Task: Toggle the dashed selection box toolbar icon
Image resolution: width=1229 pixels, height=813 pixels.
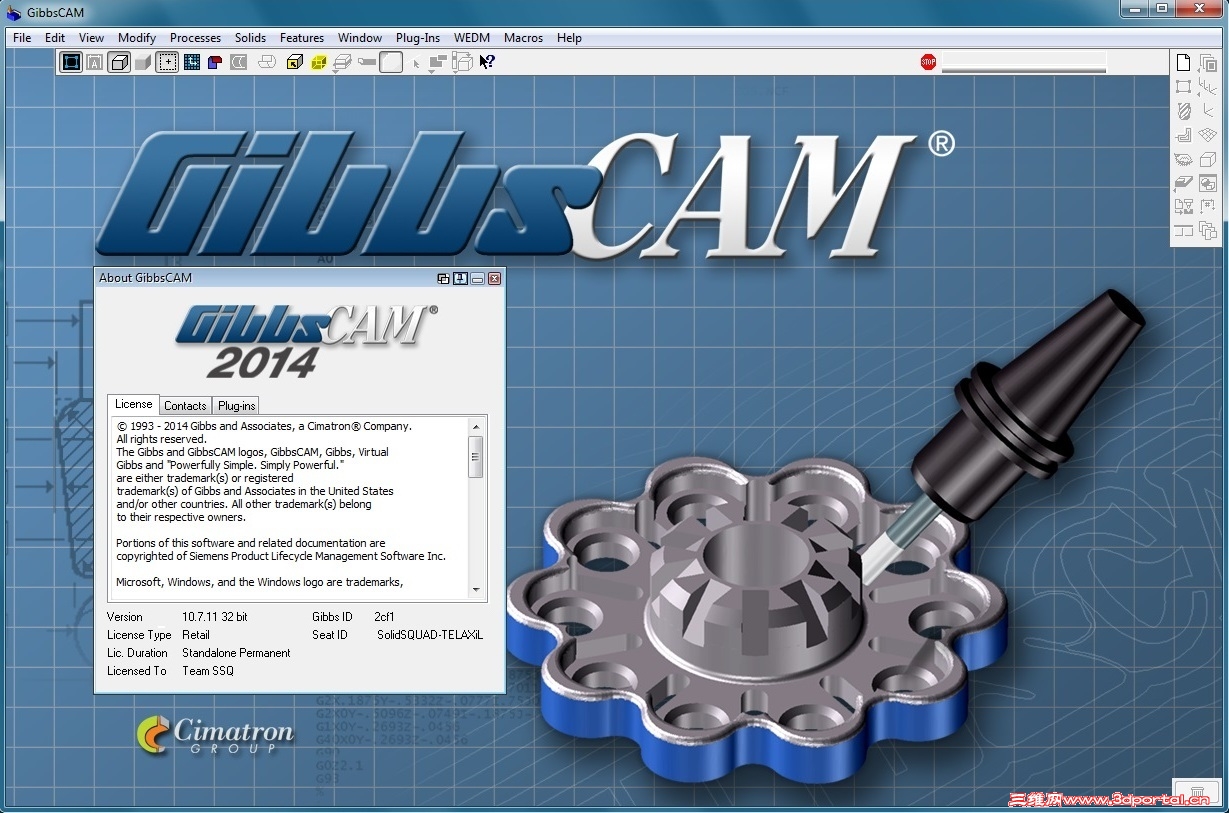Action: pyautogui.click(x=167, y=61)
